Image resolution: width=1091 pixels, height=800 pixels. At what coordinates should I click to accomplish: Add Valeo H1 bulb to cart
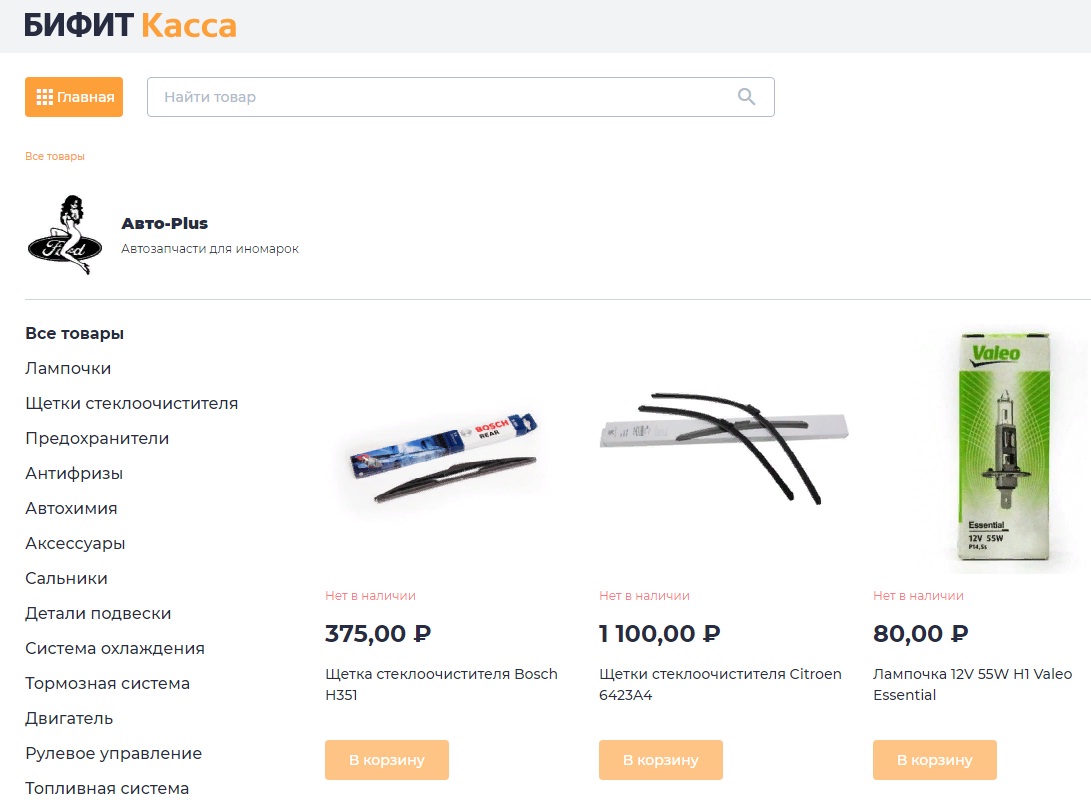tap(934, 760)
